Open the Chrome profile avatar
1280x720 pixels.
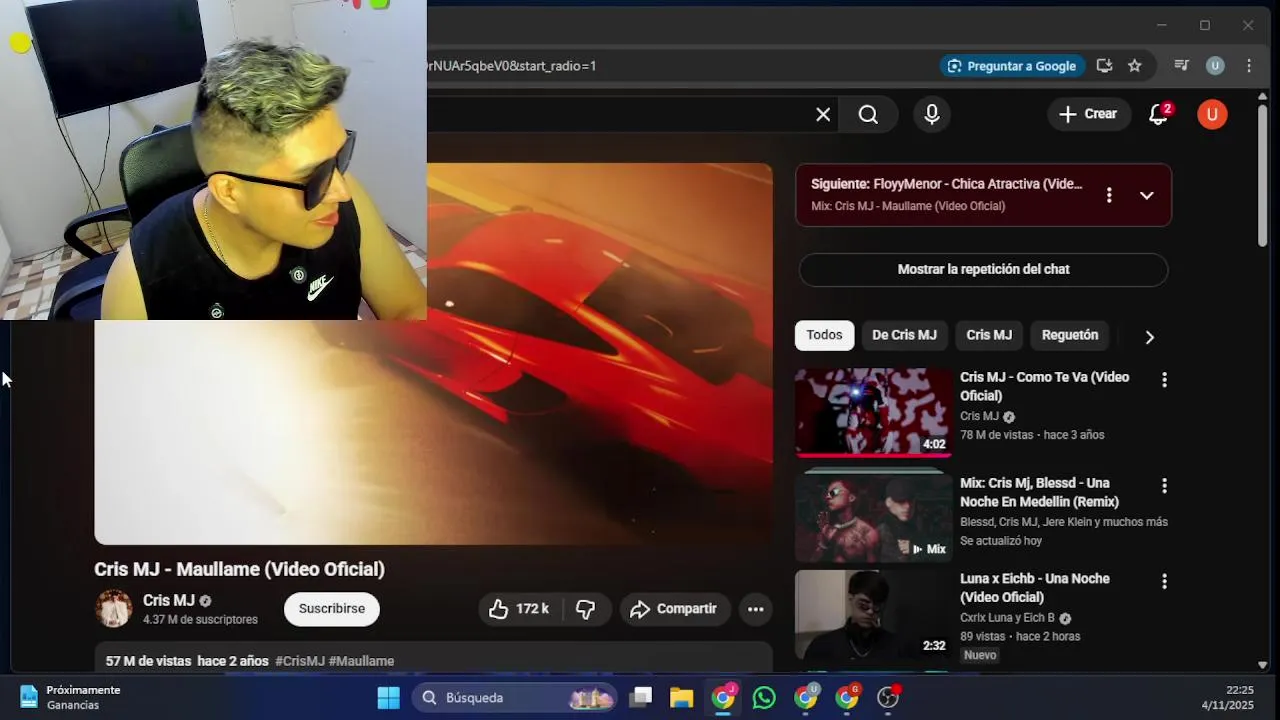[x=1215, y=66]
